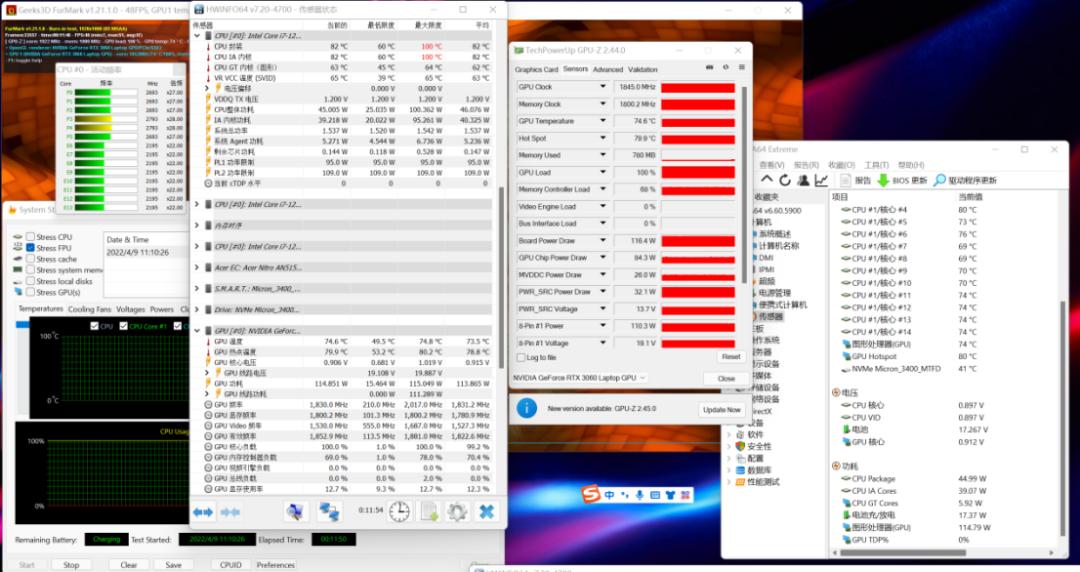Open the Hot Spot sensor dropdown

pyautogui.click(x=603, y=138)
